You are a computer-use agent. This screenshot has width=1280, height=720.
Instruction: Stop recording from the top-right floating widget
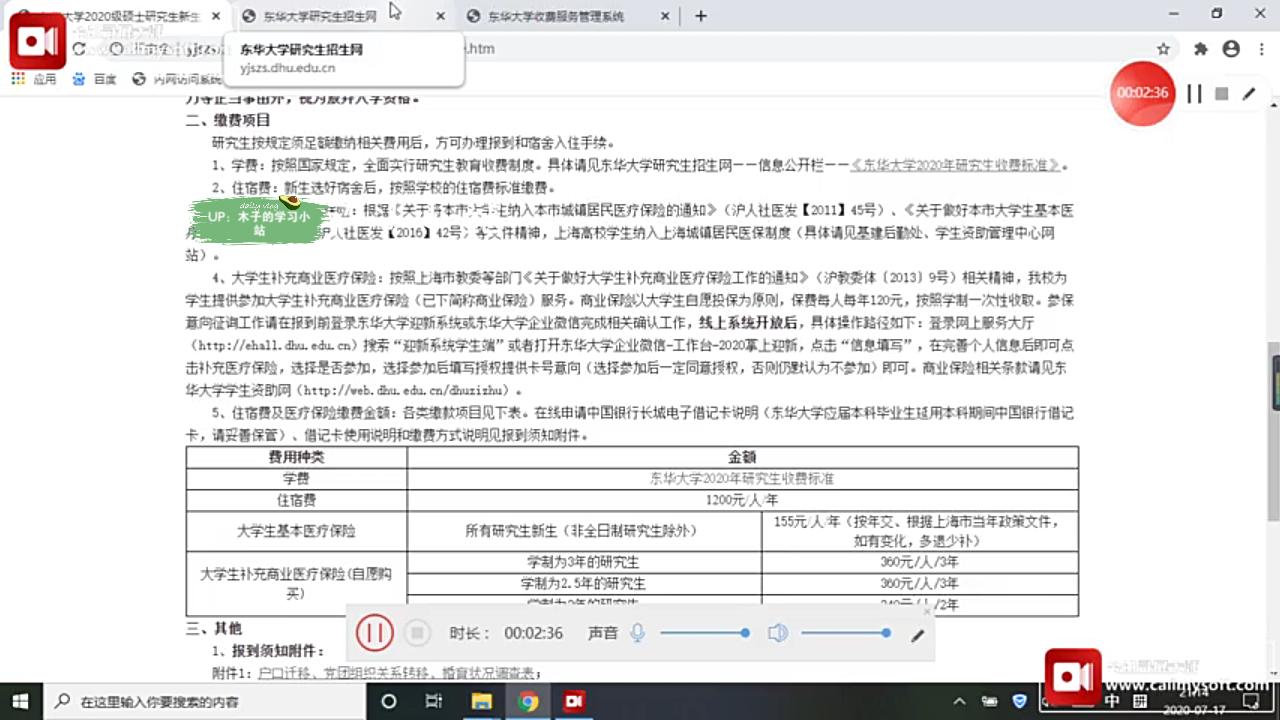pos(1221,93)
